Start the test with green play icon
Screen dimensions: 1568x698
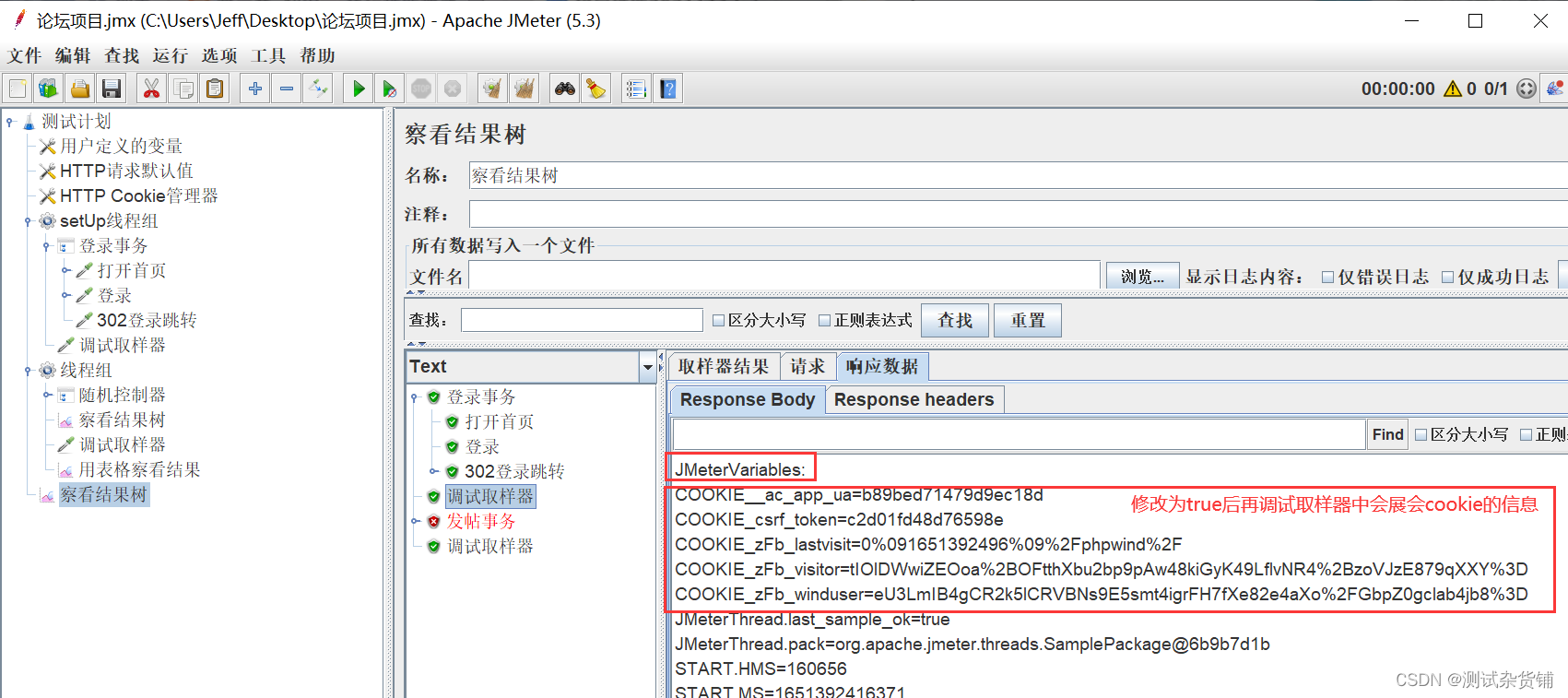click(359, 89)
